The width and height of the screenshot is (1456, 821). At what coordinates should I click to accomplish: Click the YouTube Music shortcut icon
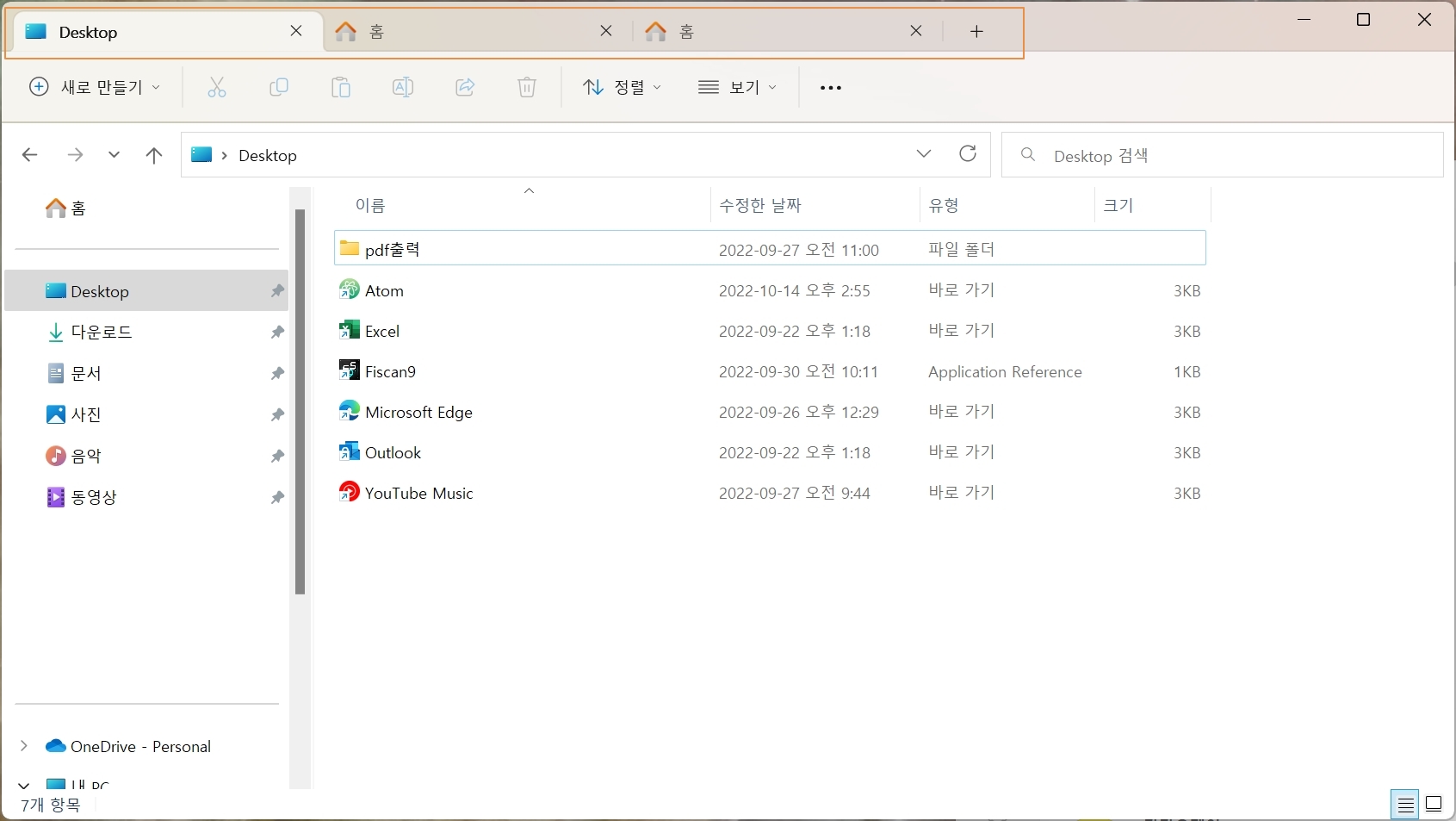(349, 491)
